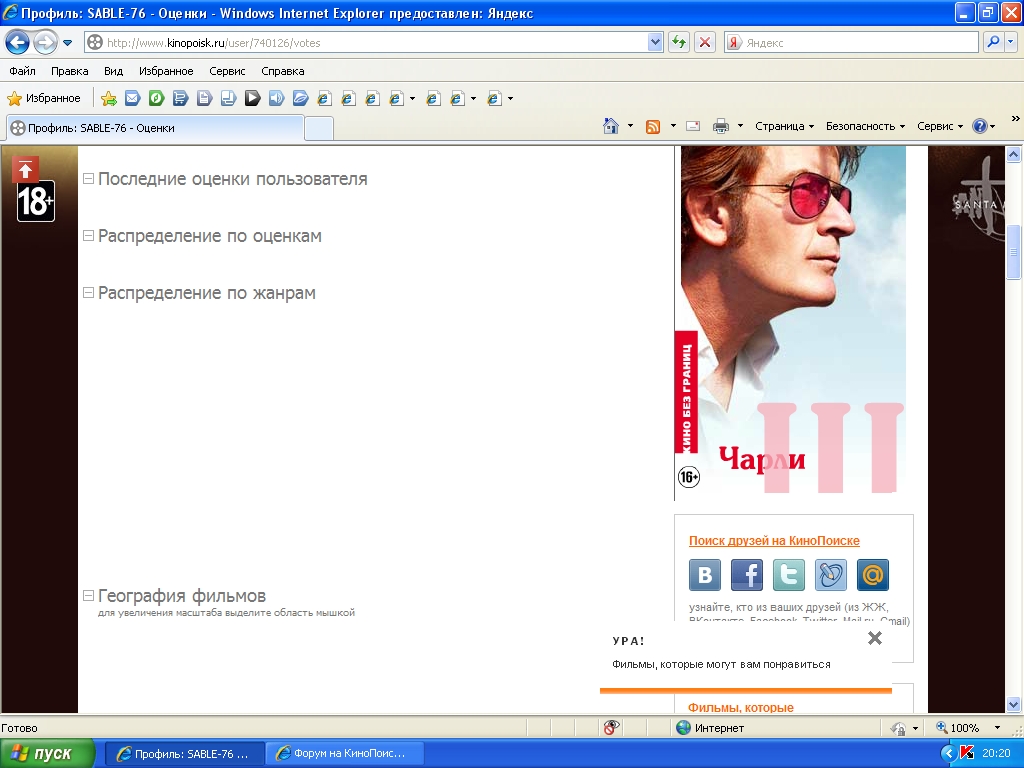Click the LiveJournal pencil icon
This screenshot has width=1024, height=768.
click(x=831, y=575)
